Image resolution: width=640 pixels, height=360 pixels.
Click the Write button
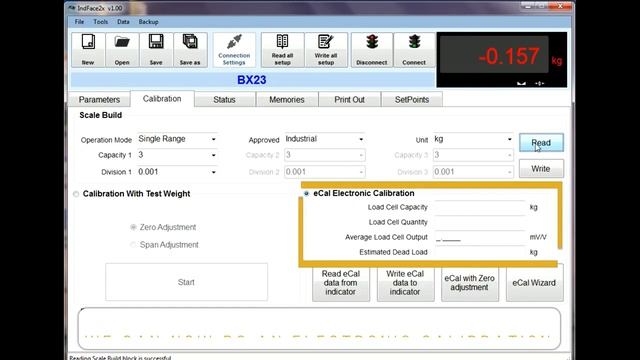tap(541, 168)
